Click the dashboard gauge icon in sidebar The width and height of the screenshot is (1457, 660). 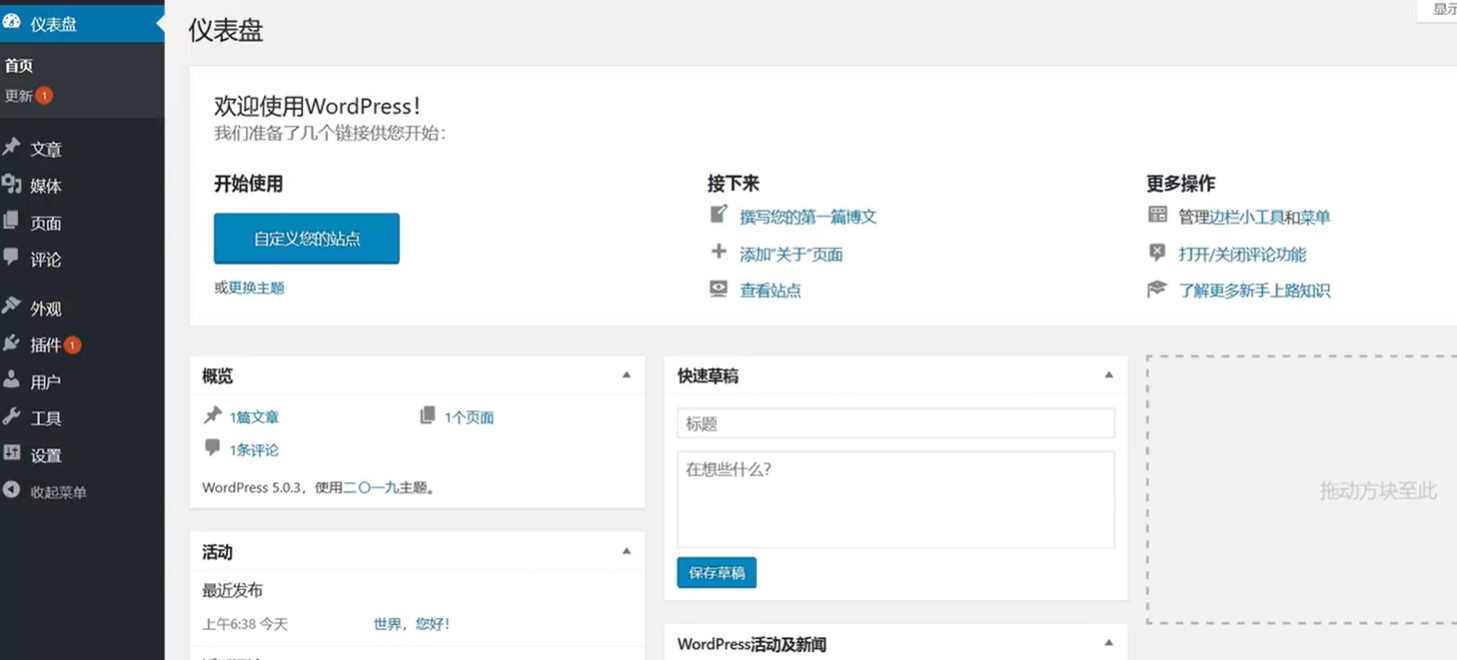point(12,22)
